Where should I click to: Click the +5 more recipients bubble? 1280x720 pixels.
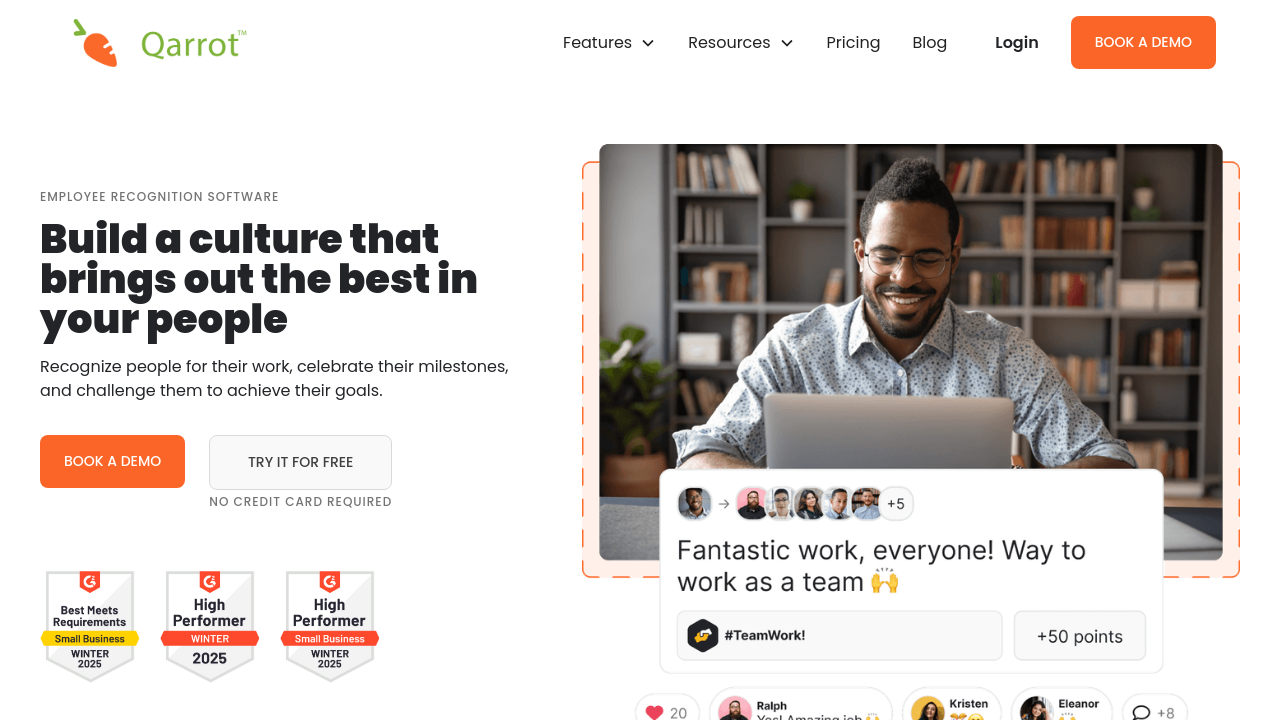pos(895,503)
